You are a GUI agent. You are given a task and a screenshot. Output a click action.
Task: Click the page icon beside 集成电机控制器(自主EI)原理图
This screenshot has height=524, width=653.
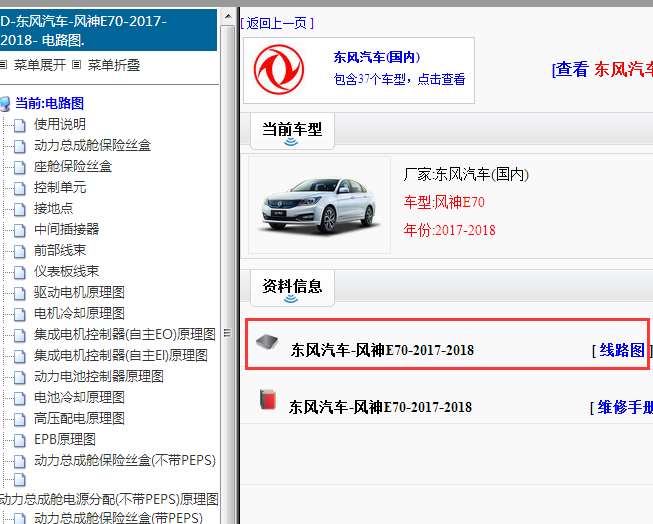coord(20,356)
